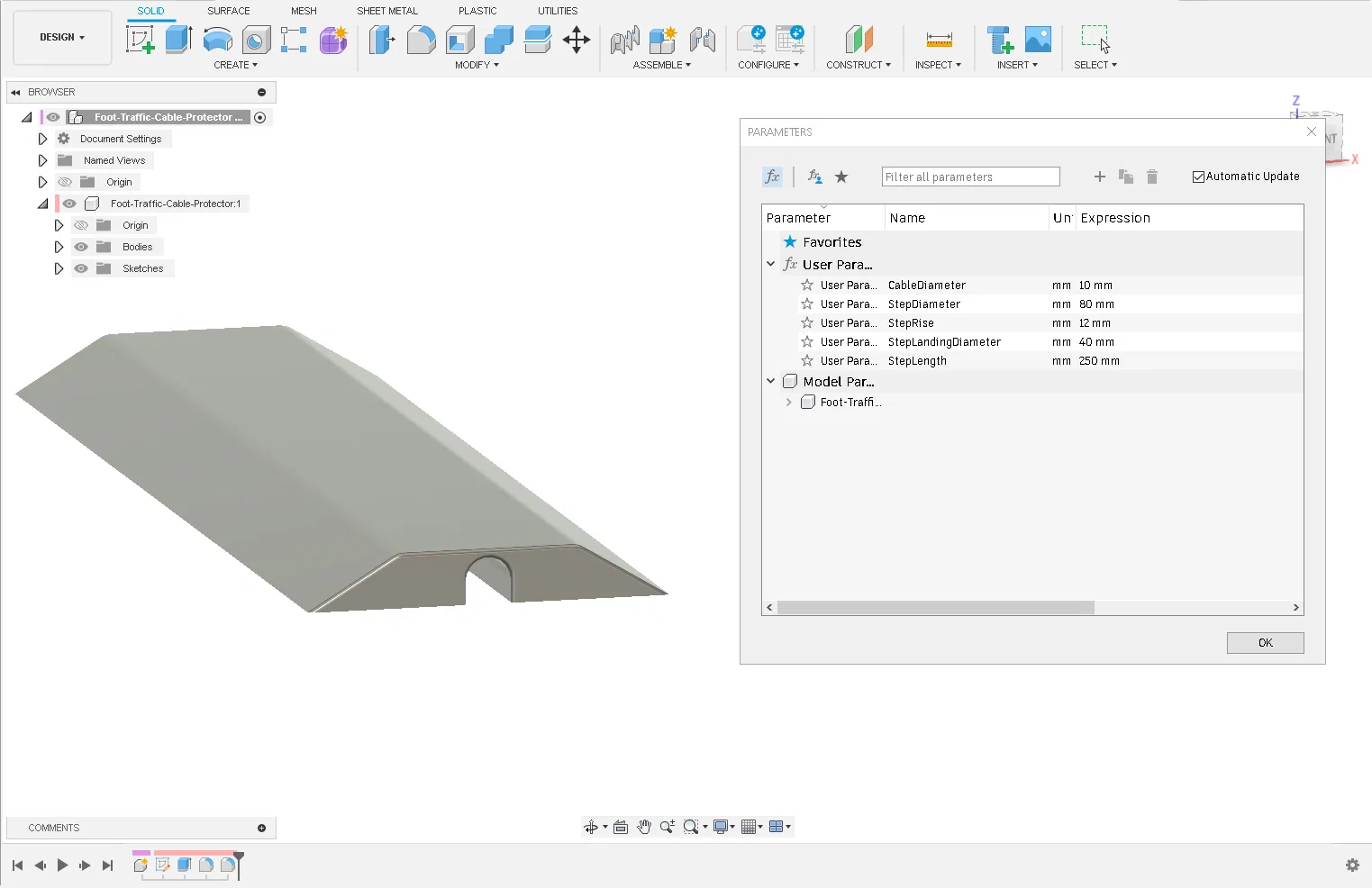Use the Move/Copy arrows tool
Image resolution: width=1372 pixels, height=888 pixels.
click(x=576, y=40)
